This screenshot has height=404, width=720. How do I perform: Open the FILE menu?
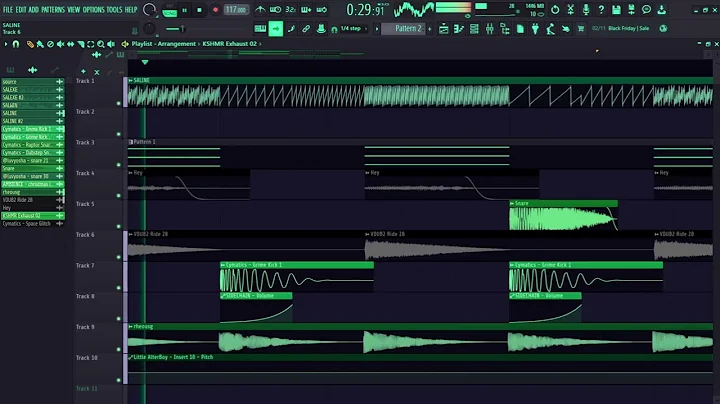point(8,10)
